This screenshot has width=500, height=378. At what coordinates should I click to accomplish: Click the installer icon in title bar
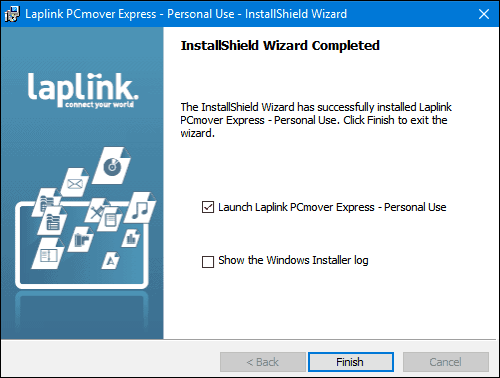[12, 14]
